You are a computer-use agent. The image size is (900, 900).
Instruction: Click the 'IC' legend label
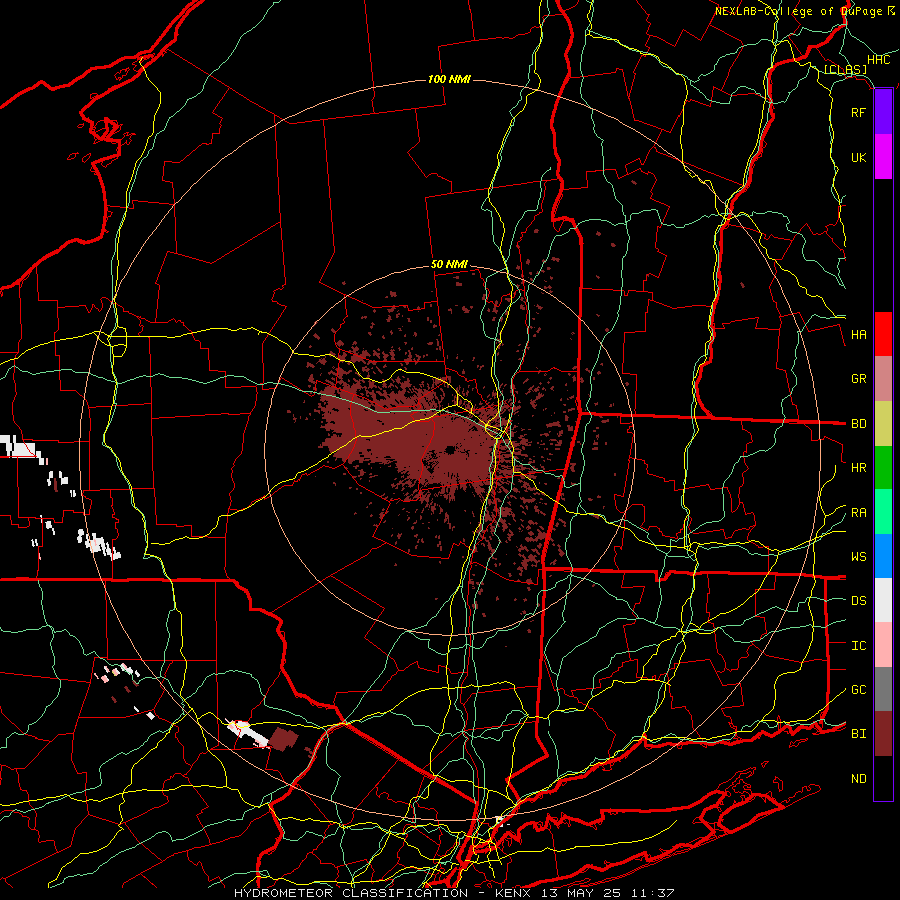point(858,646)
